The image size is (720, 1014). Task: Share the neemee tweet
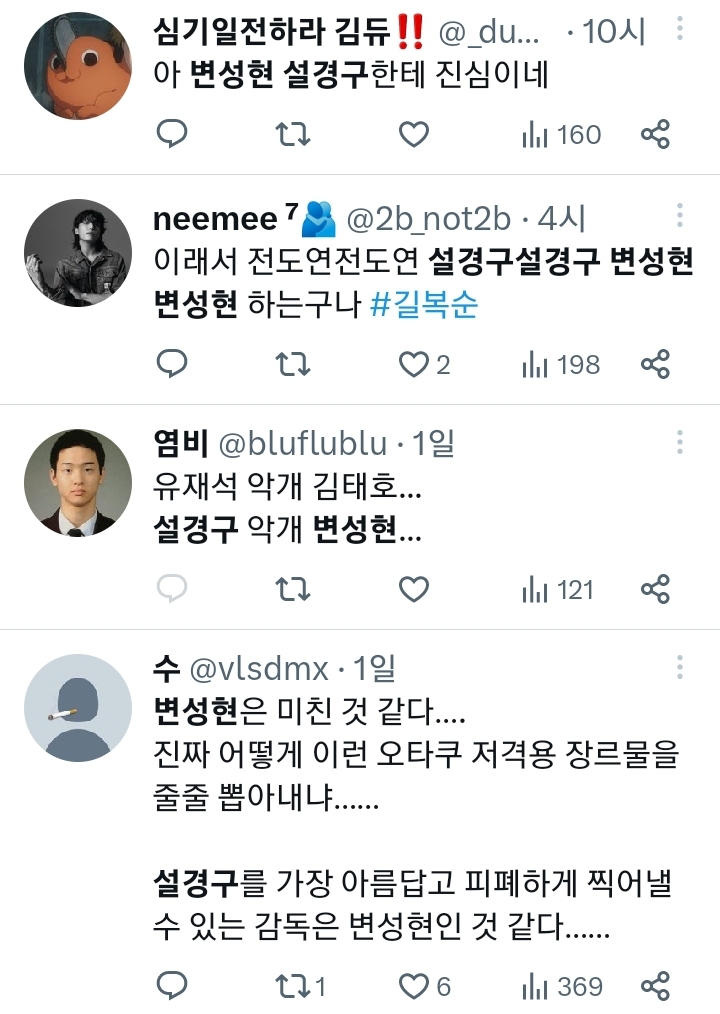tap(655, 364)
